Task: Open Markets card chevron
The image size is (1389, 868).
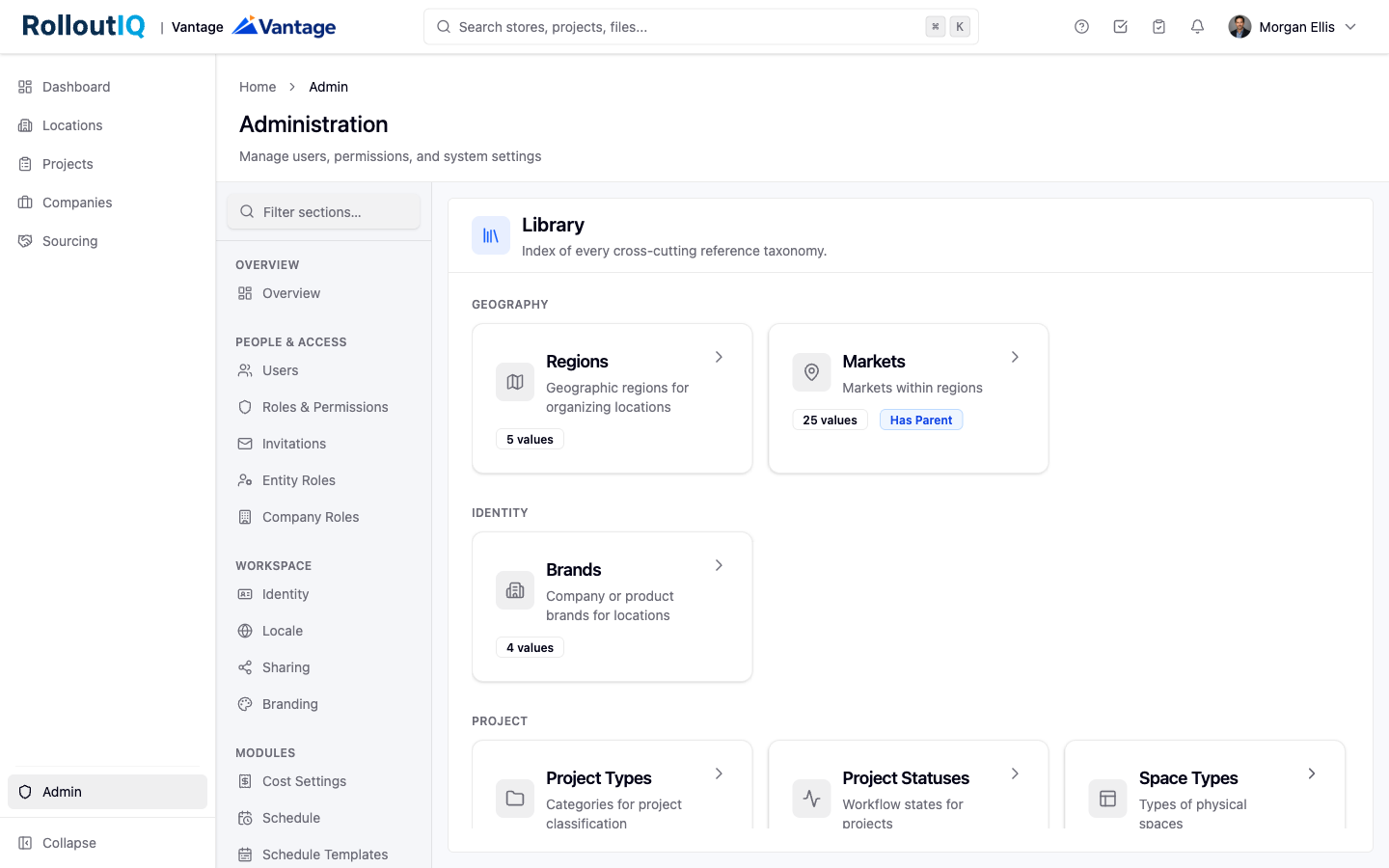Action: [1015, 357]
